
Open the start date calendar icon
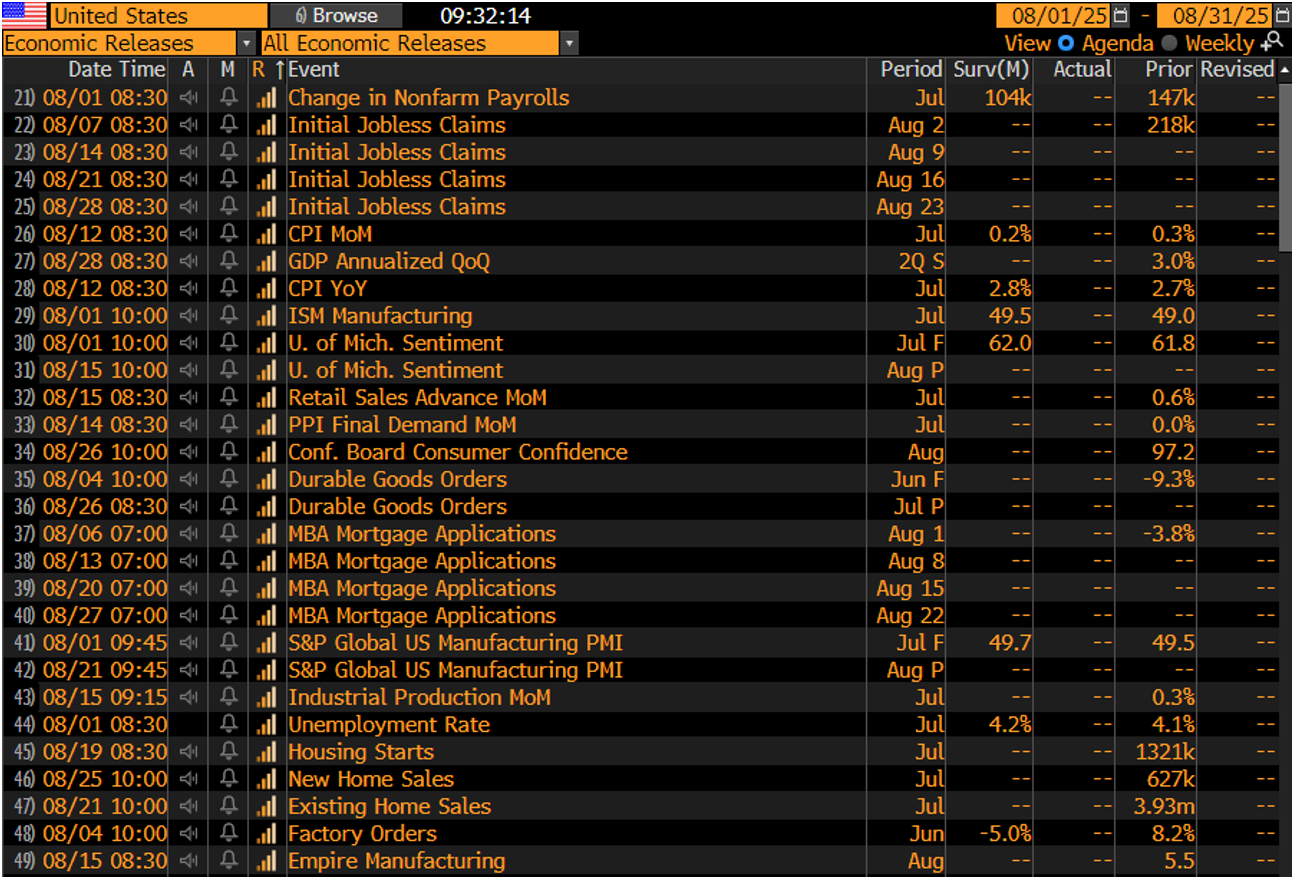(1120, 16)
